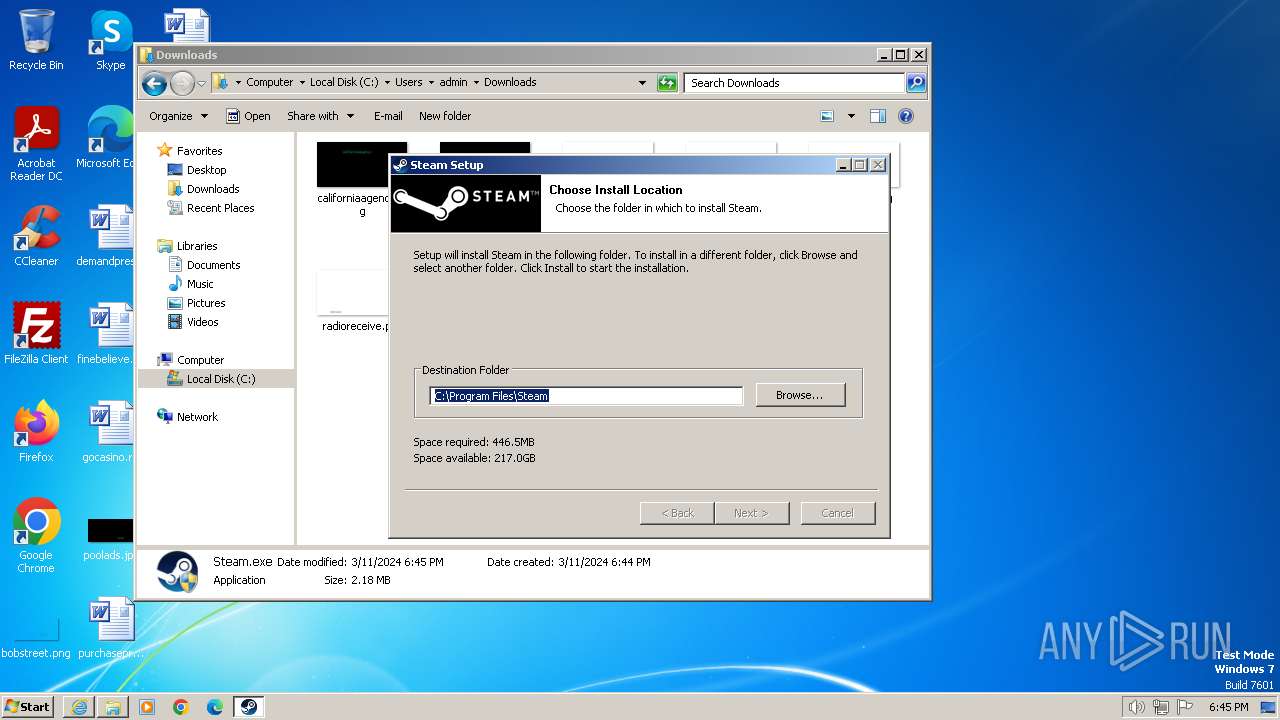Toggle the preview pane icon
The image size is (1280, 720).
pos(878,116)
